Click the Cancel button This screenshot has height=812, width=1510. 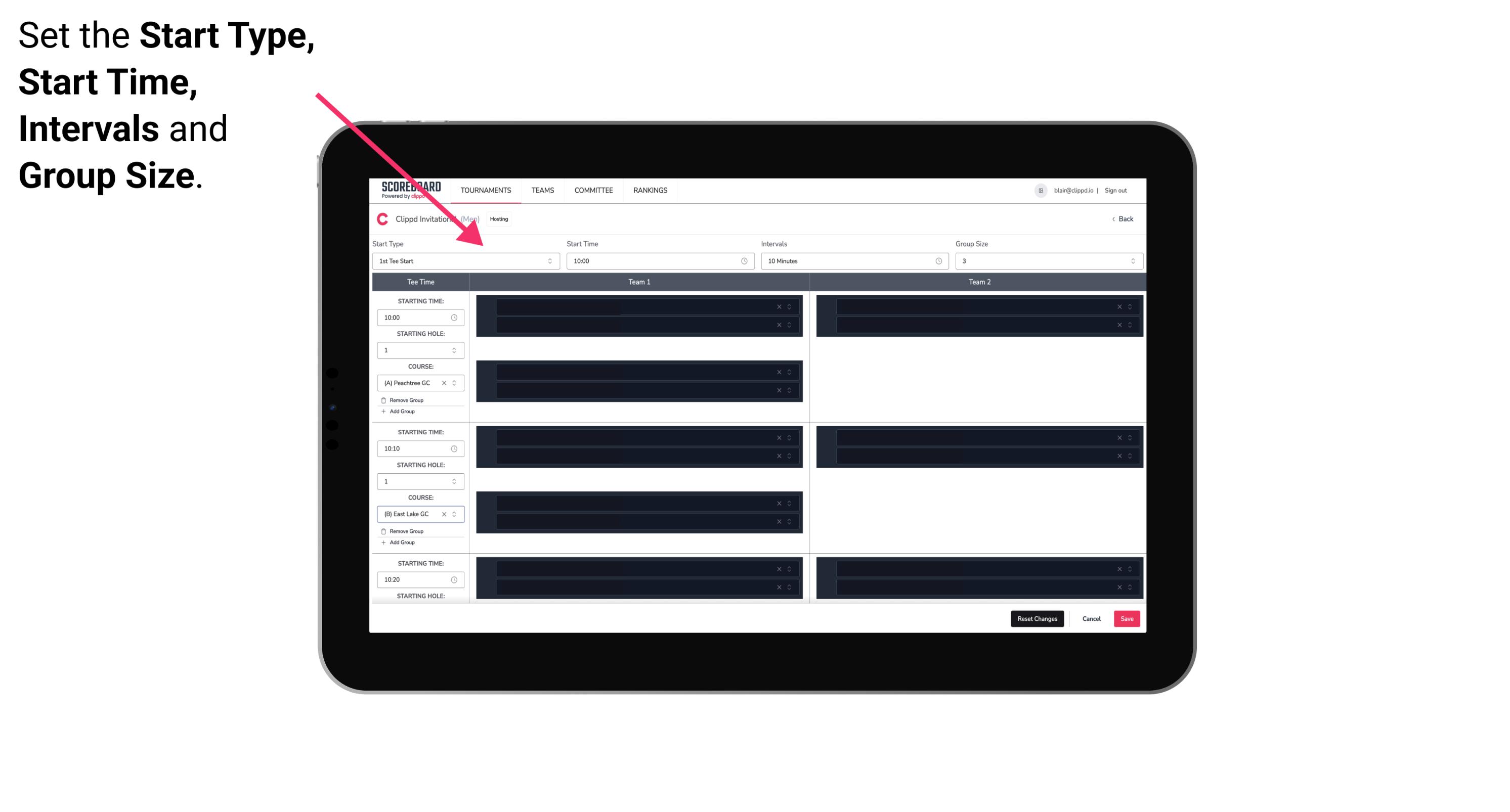pos(1091,618)
